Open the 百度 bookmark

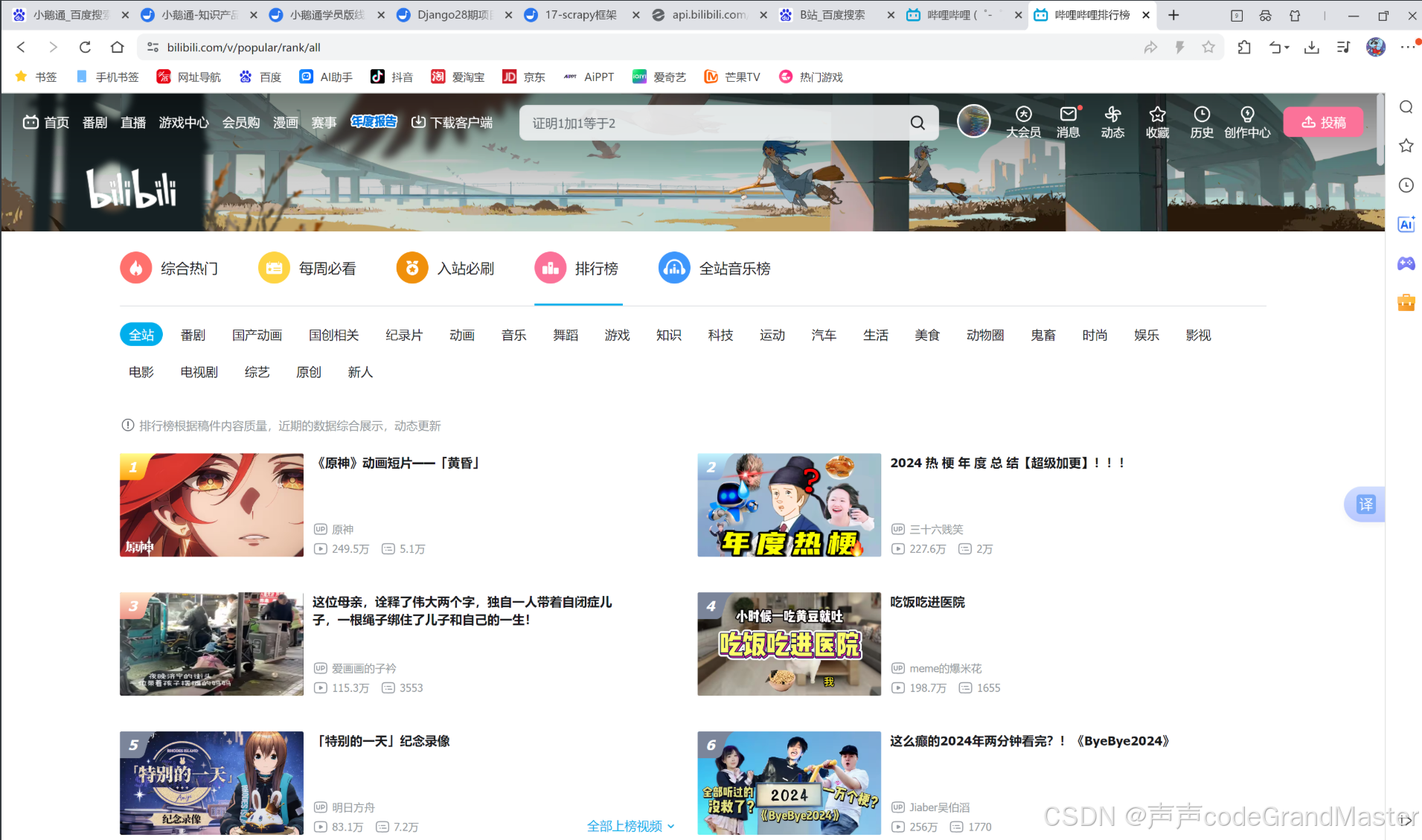tap(260, 77)
